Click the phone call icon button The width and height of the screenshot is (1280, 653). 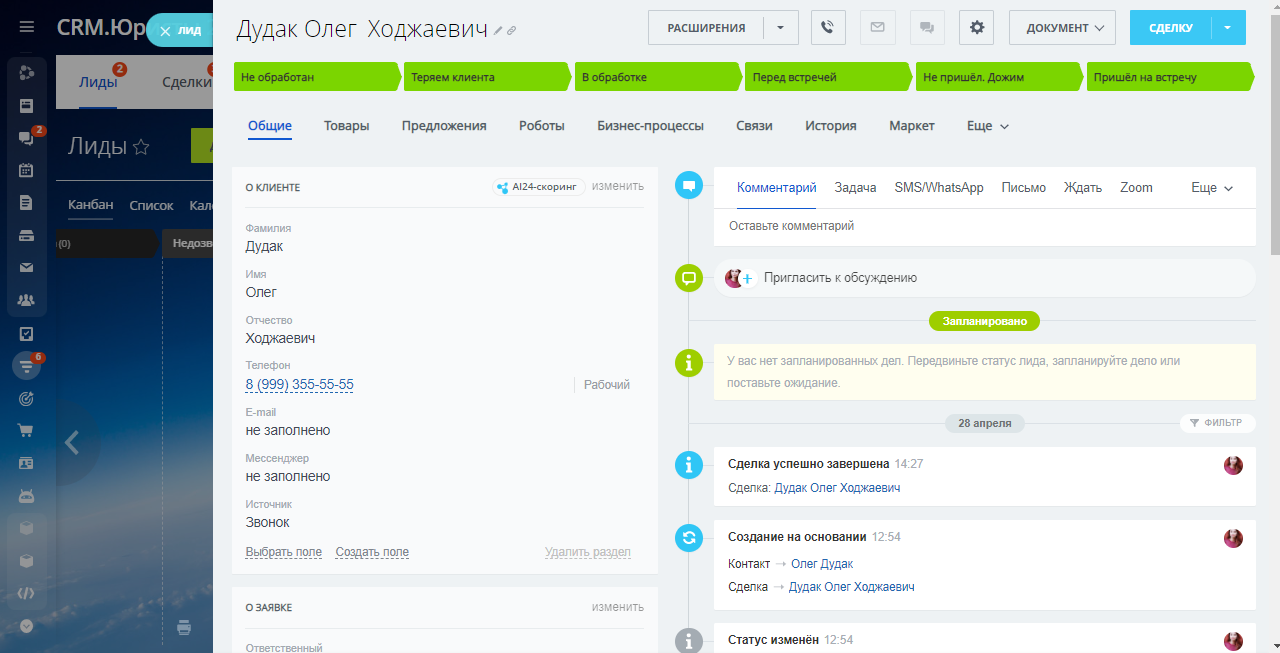(827, 28)
